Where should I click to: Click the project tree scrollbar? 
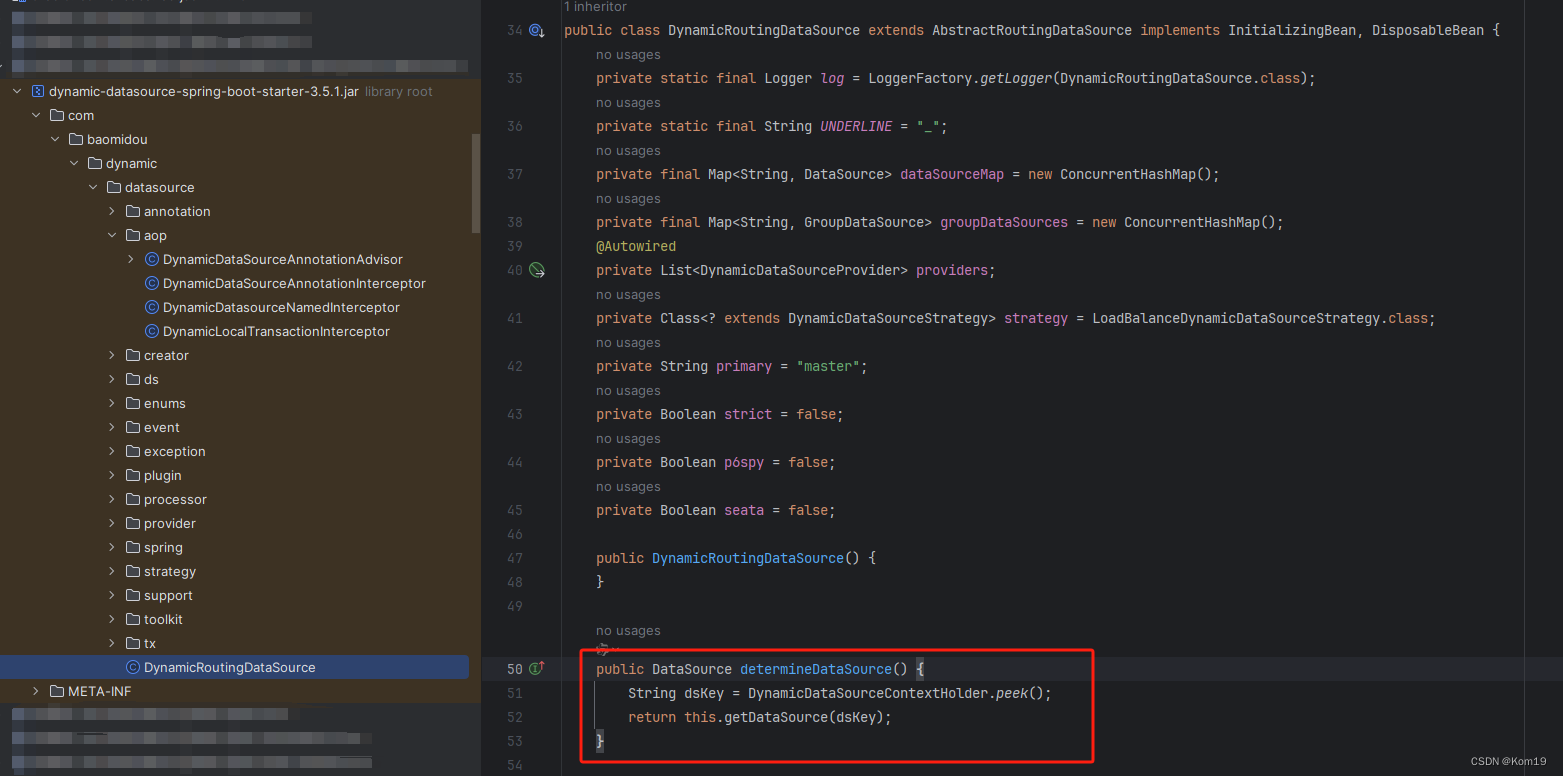click(475, 180)
